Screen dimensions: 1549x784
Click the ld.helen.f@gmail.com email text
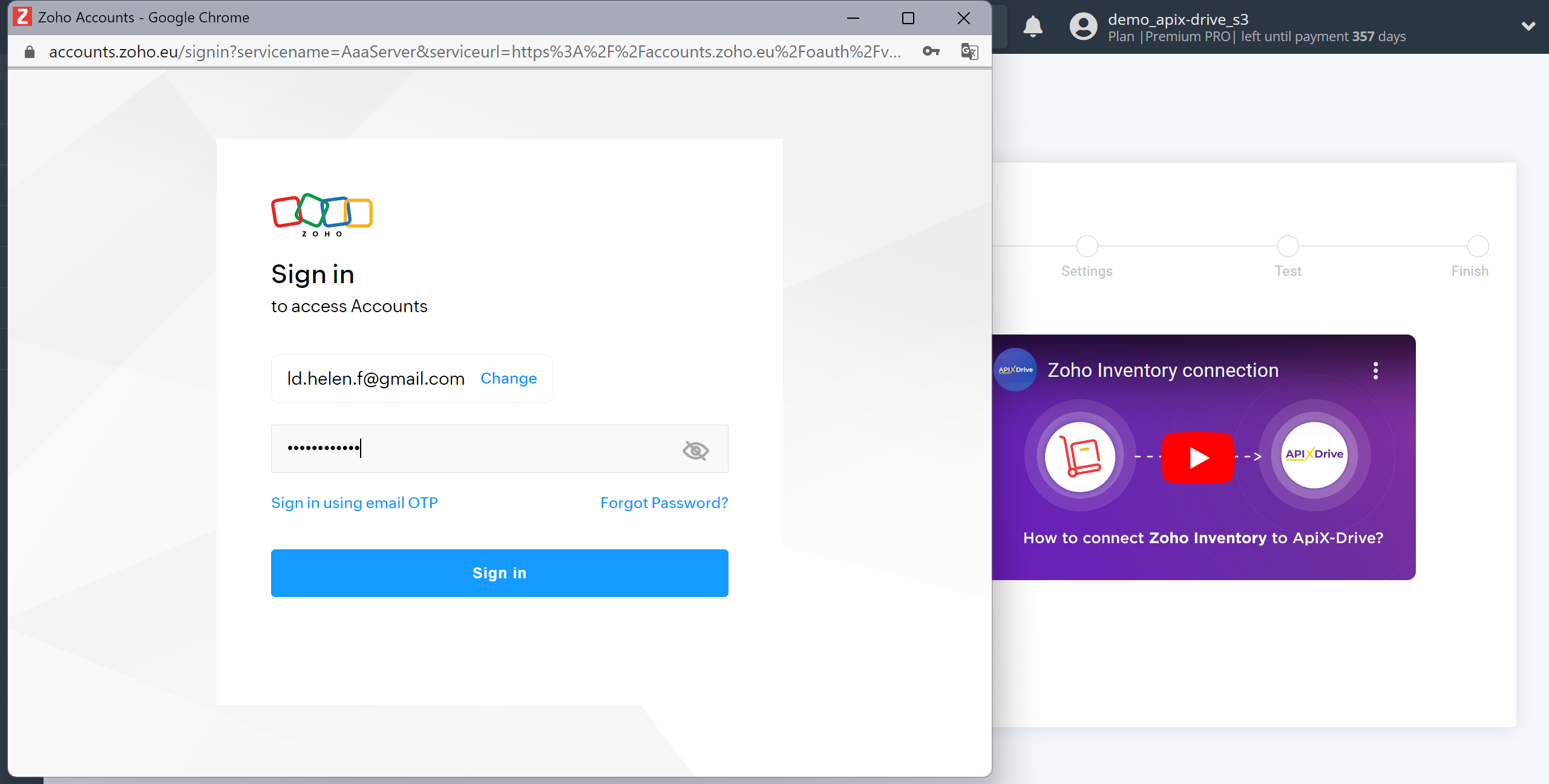[x=376, y=379]
